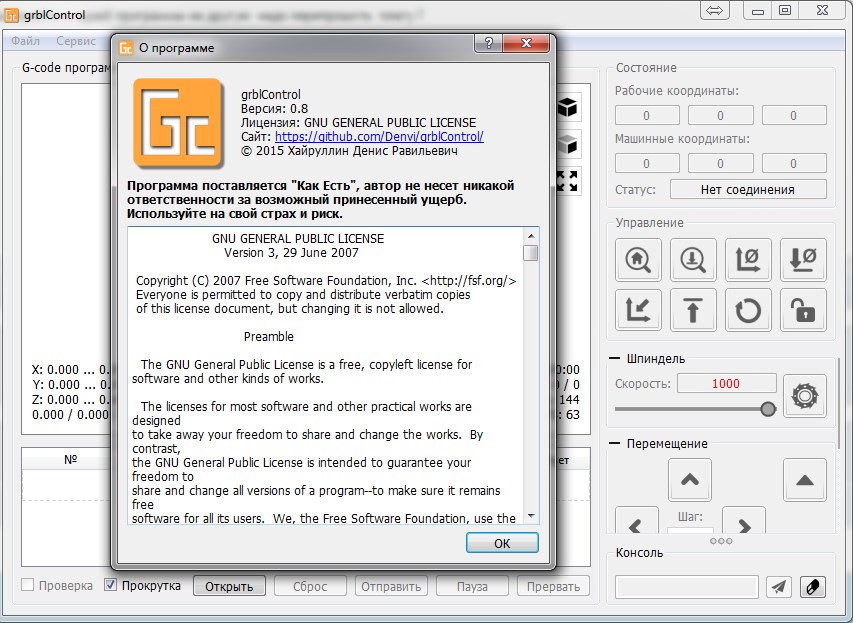Click the Home search icon in Управление
This screenshot has height=623, width=853.
638,260
